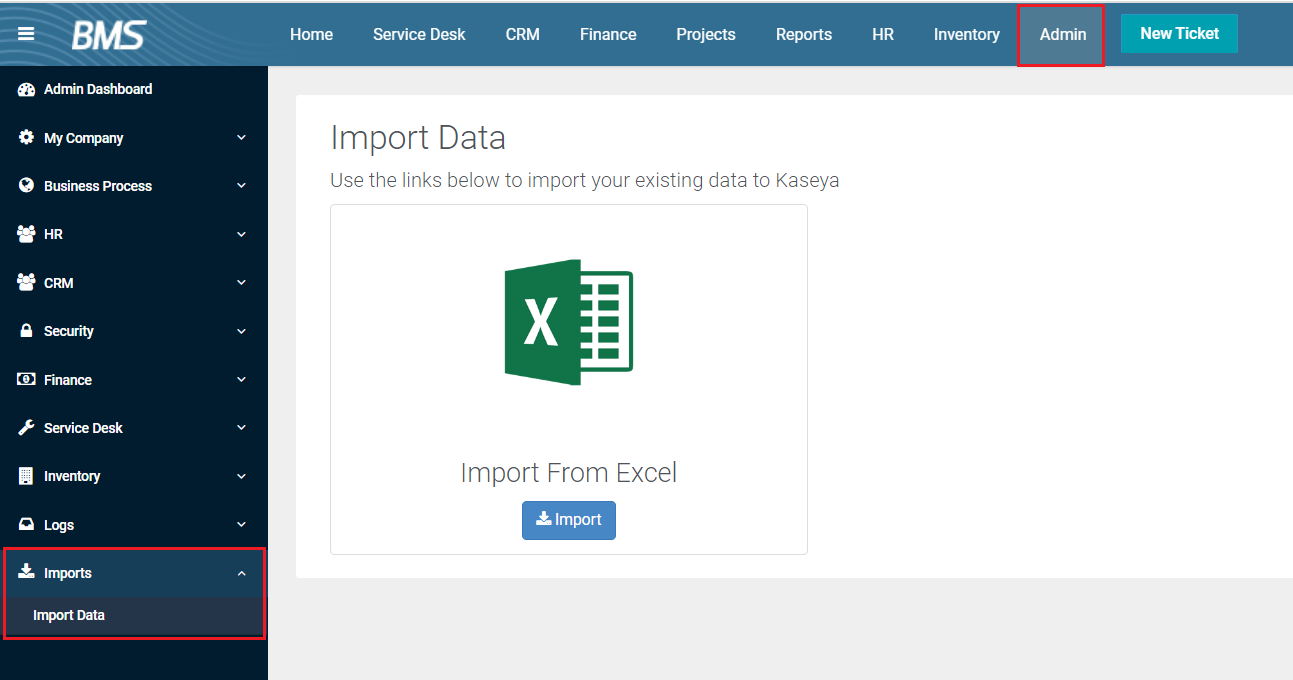Expand Business Process chevron
This screenshot has height=680, width=1293.
click(241, 186)
